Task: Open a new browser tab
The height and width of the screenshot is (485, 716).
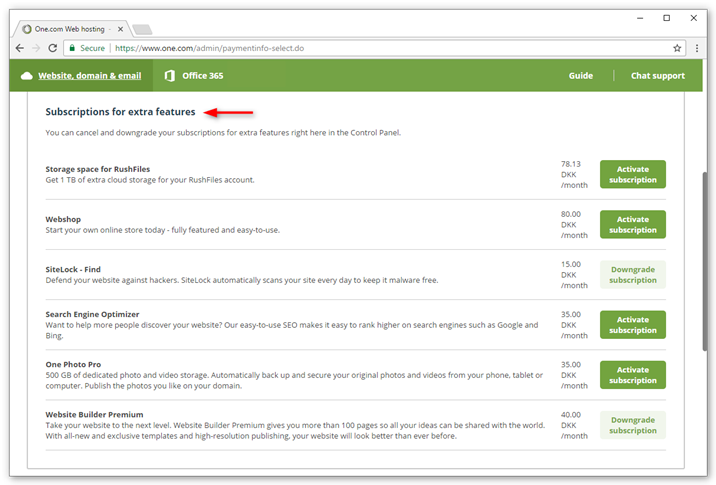Action: pyautogui.click(x=142, y=30)
